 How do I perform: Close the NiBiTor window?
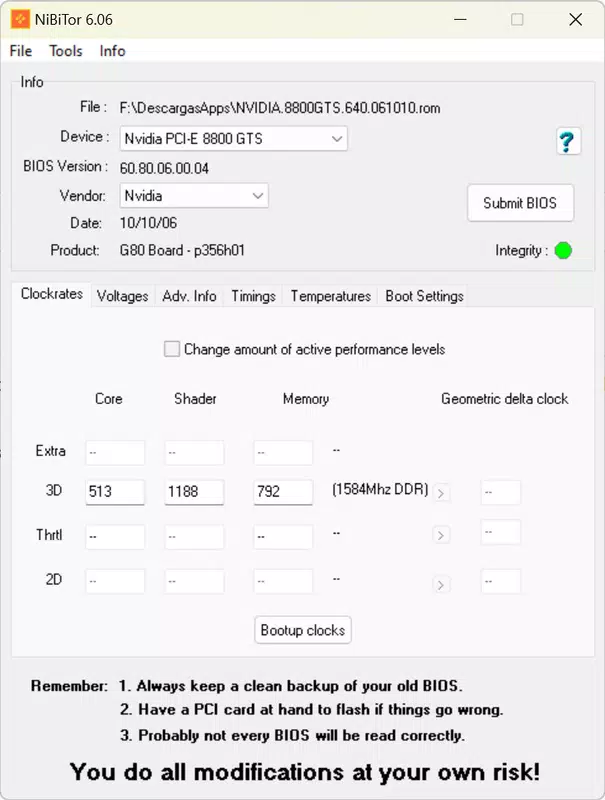pos(575,19)
